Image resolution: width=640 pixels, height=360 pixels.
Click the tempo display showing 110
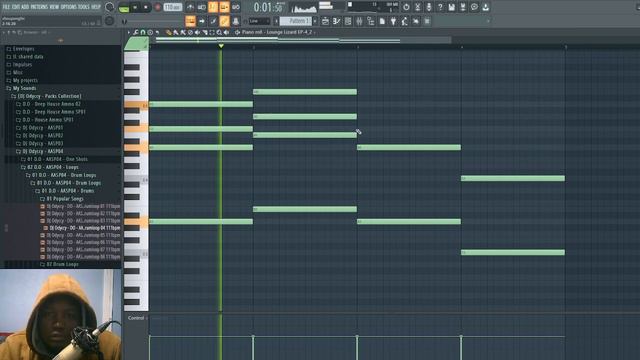coord(173,7)
